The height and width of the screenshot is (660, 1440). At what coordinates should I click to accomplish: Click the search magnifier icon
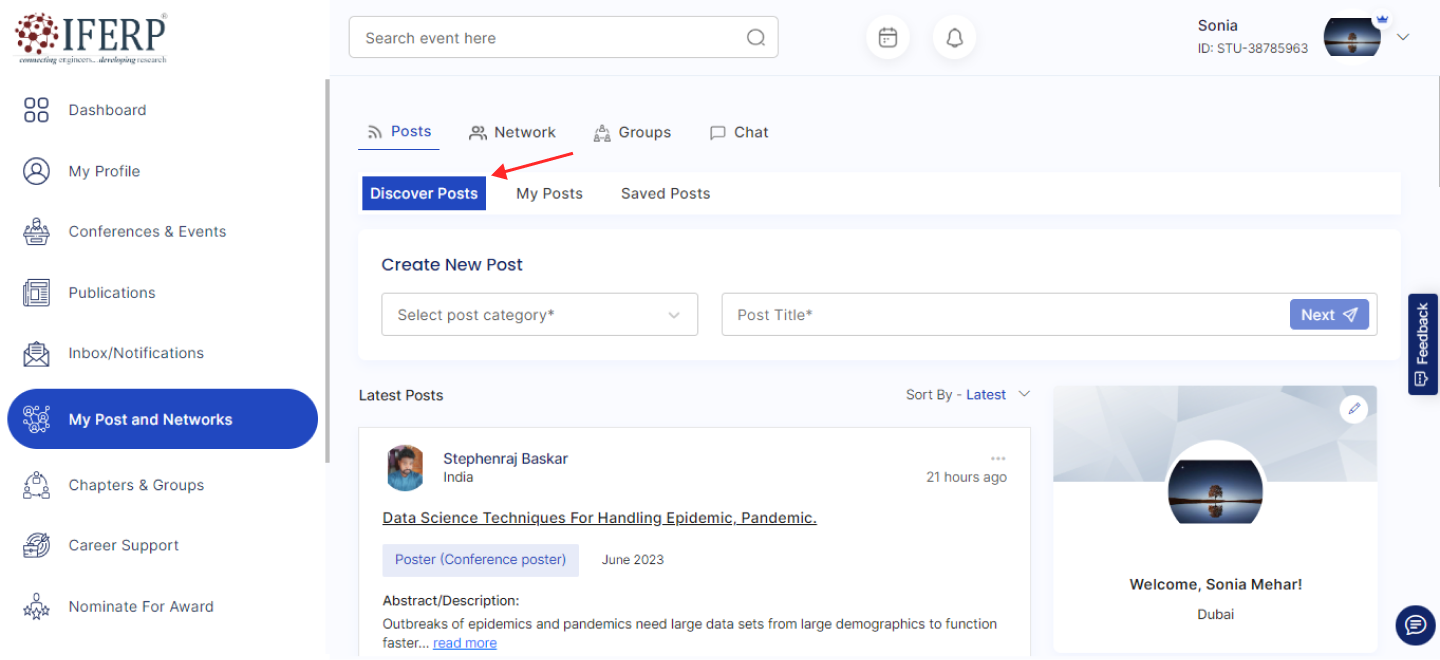point(756,38)
